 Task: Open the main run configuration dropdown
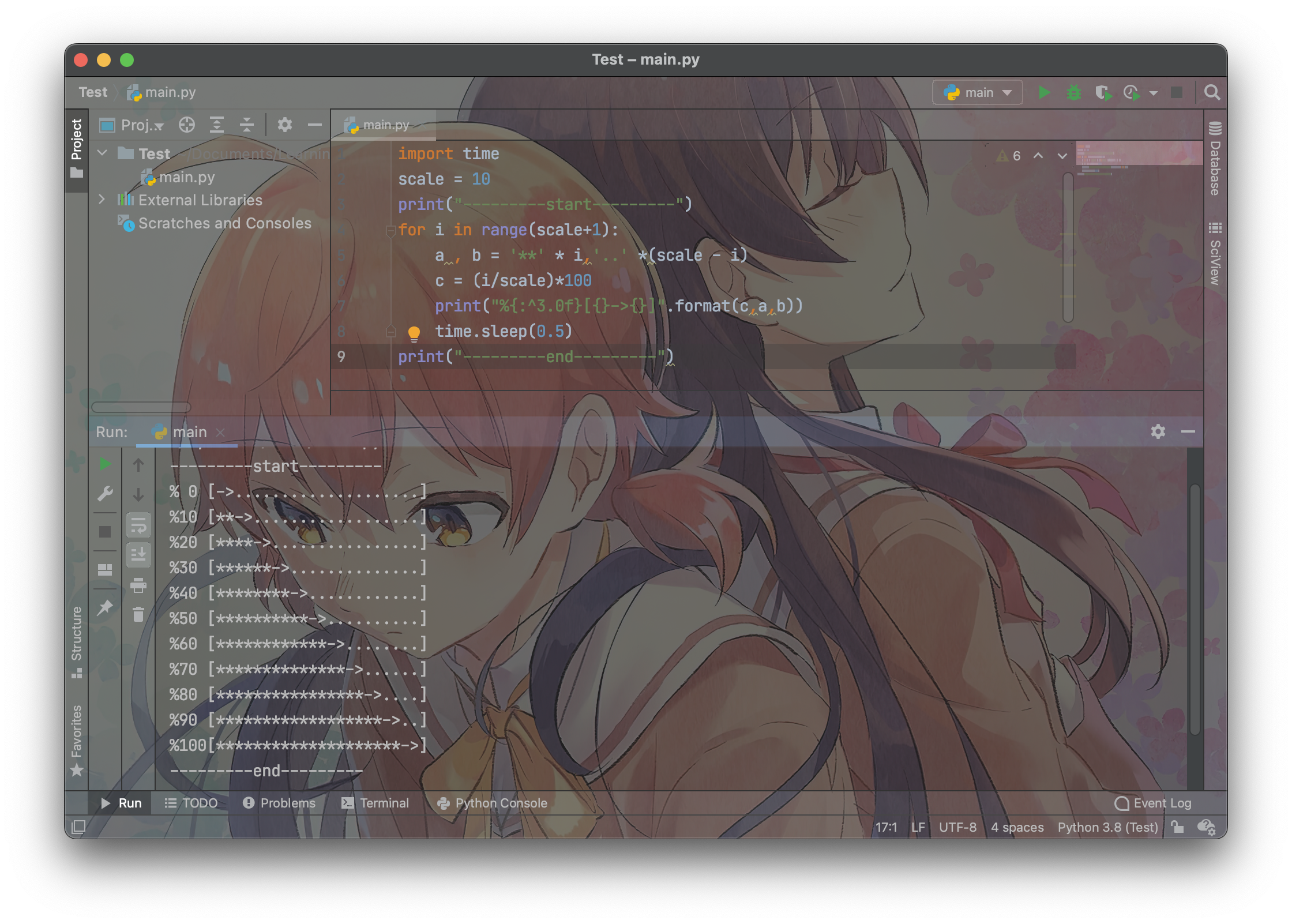[977, 92]
